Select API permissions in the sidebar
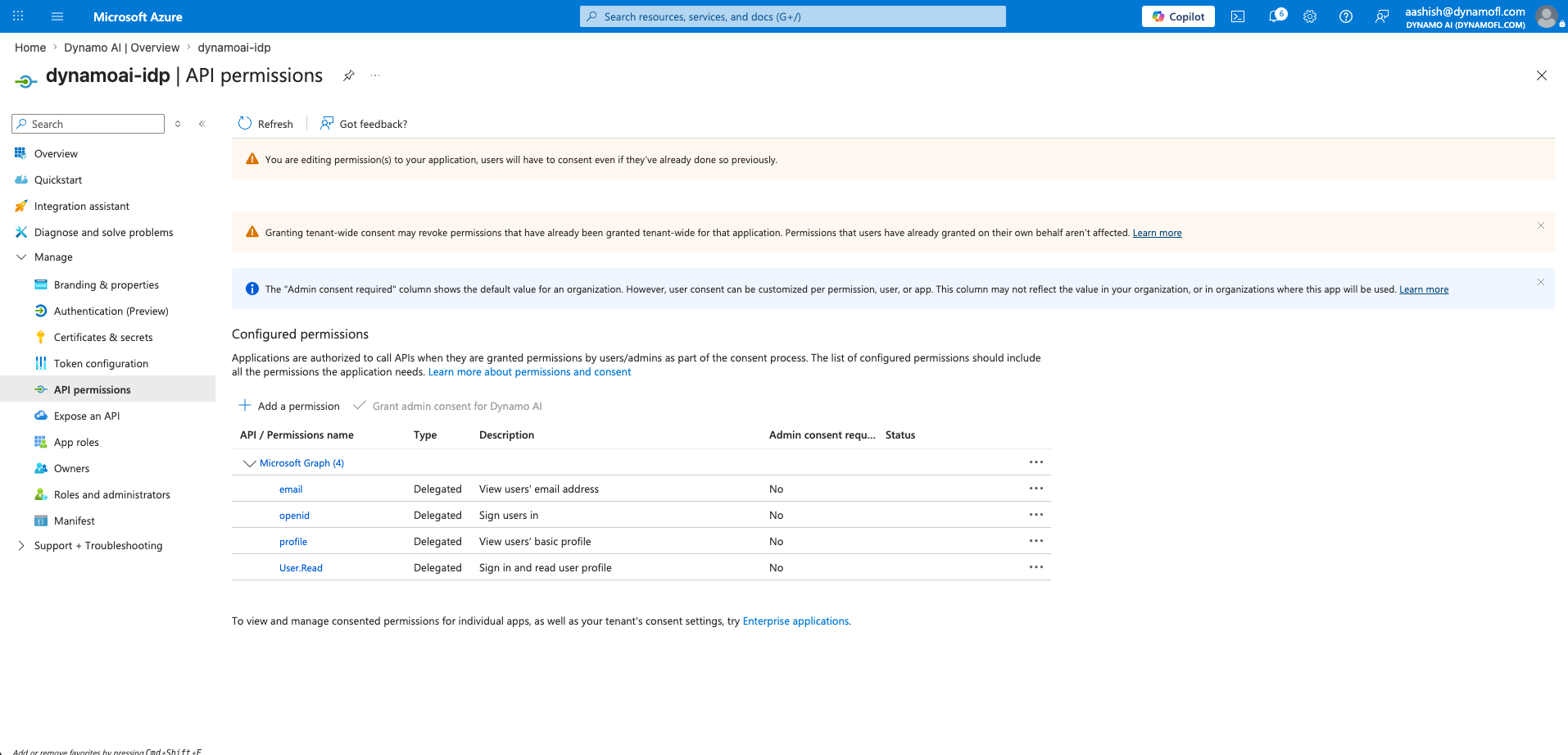The width and height of the screenshot is (1568, 755). tap(107, 389)
